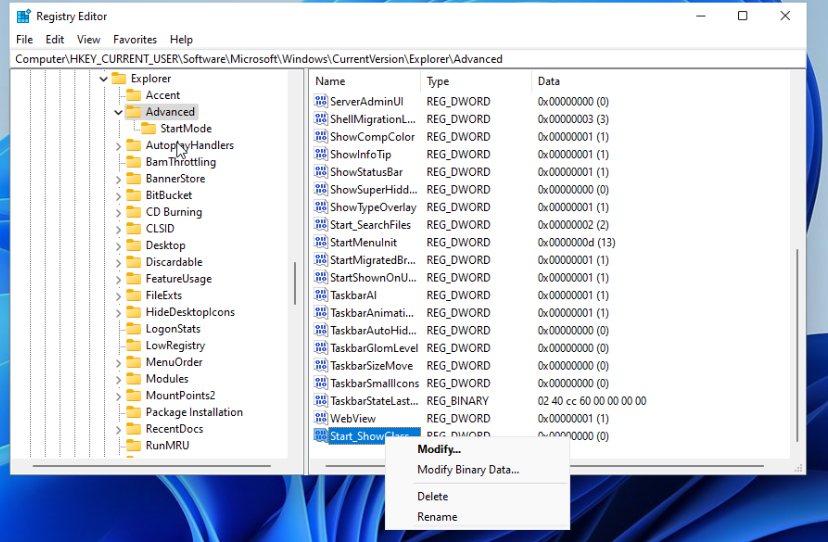
Task: Click the 0x0000000d (13) data cell
Action: pos(576,242)
